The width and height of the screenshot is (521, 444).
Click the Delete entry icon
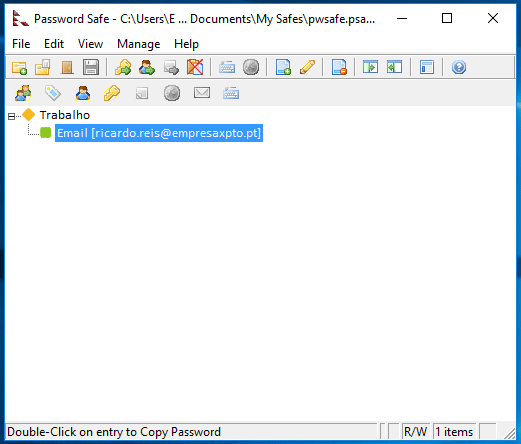[339, 67]
